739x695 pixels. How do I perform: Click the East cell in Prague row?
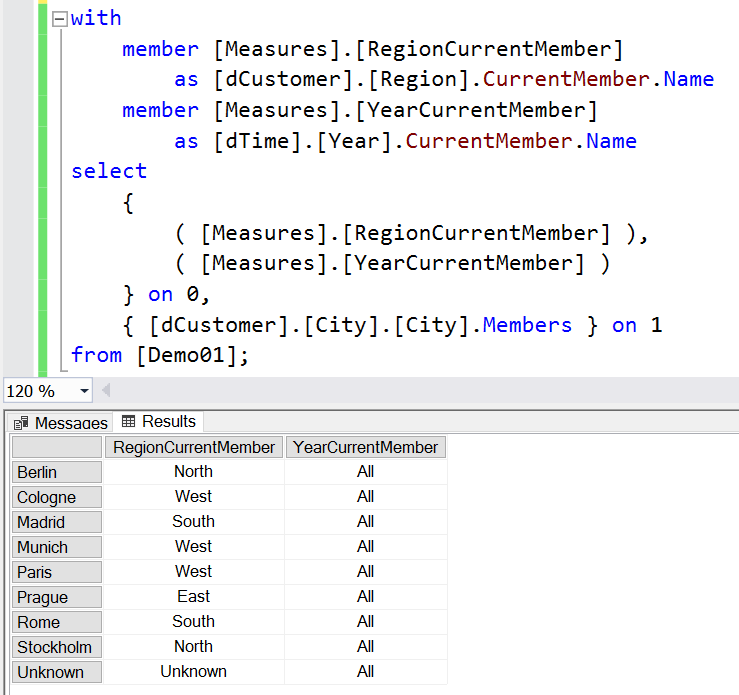[x=193, y=596]
